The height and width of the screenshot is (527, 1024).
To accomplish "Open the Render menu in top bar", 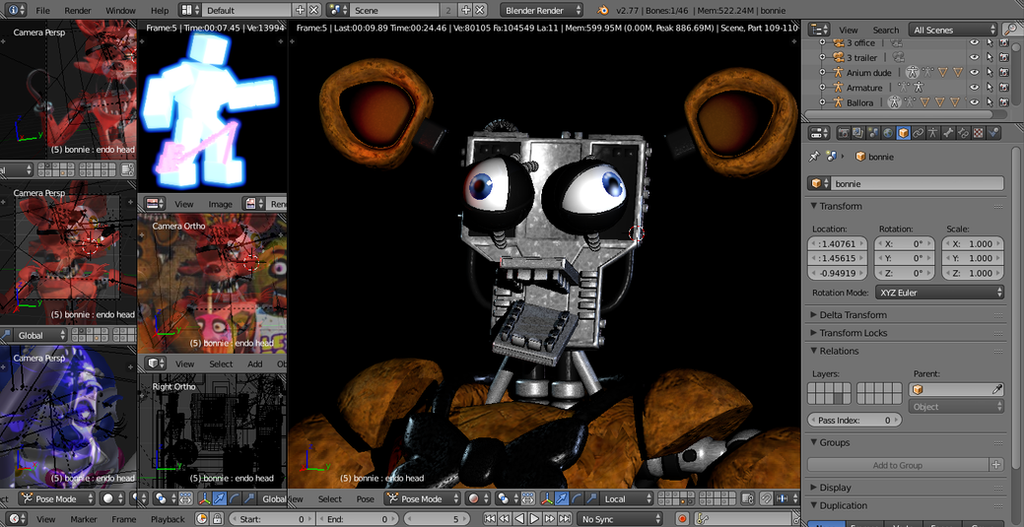I will point(78,10).
